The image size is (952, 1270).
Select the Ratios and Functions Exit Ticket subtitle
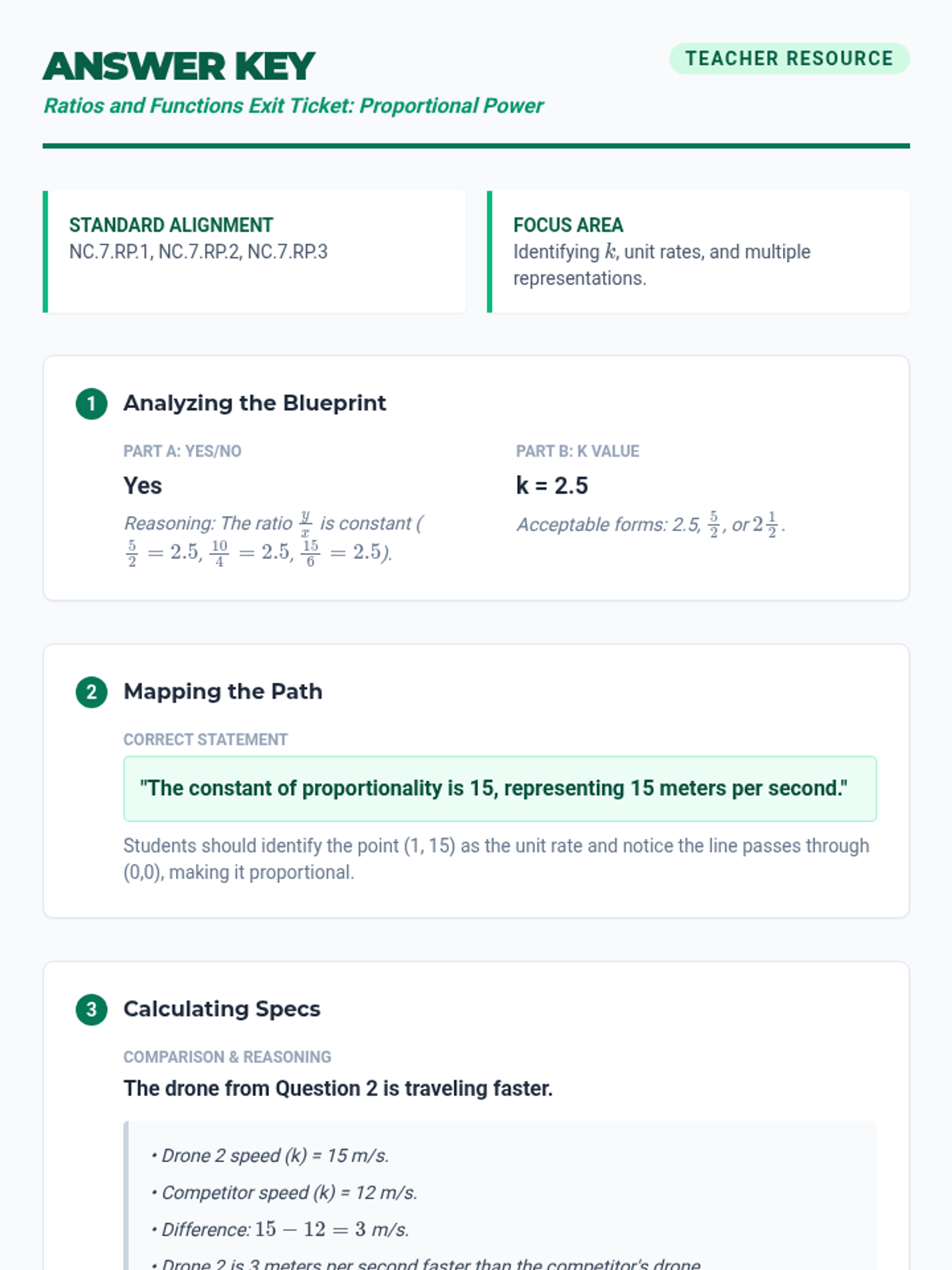pyautogui.click(x=294, y=106)
